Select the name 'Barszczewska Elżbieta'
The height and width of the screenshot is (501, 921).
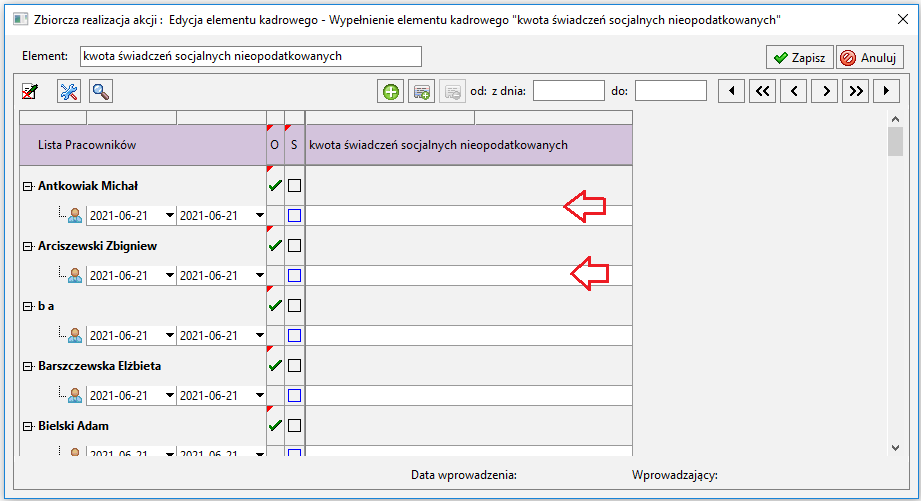pyautogui.click(x=99, y=366)
